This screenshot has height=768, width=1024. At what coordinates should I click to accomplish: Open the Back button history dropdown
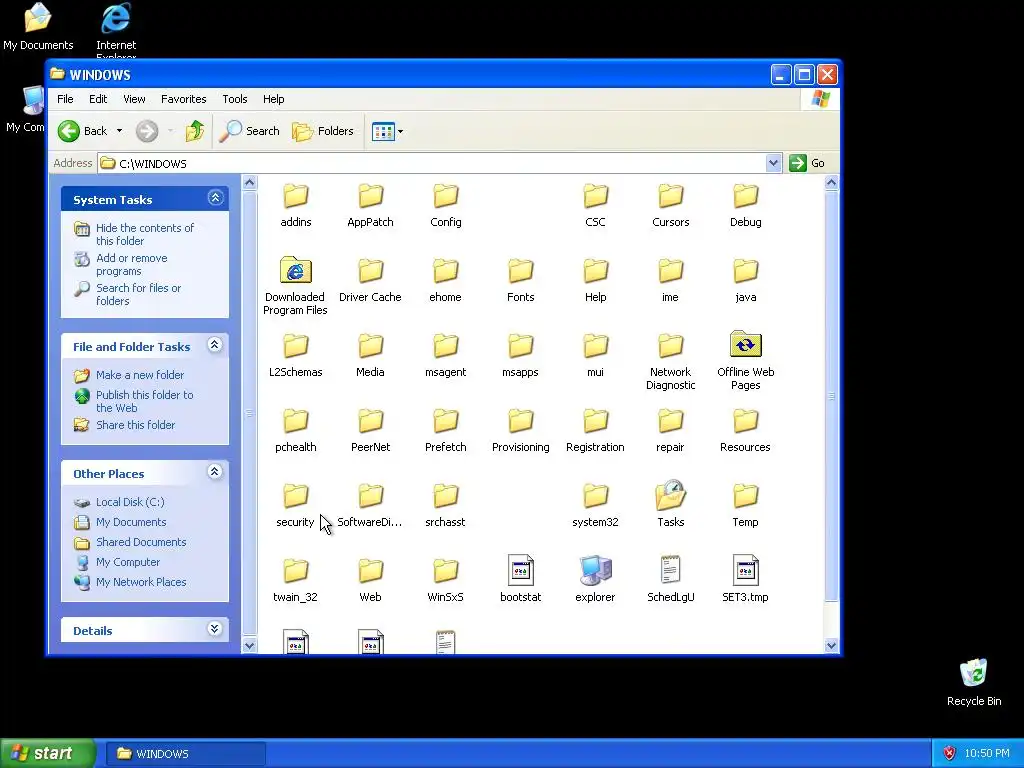tap(120, 131)
